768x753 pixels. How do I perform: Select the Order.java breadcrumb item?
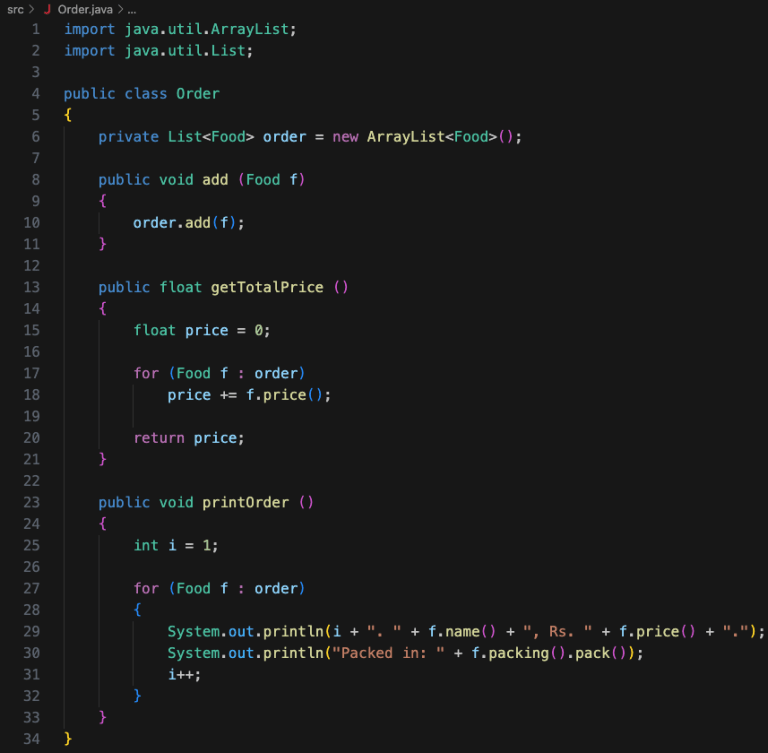tap(84, 9)
